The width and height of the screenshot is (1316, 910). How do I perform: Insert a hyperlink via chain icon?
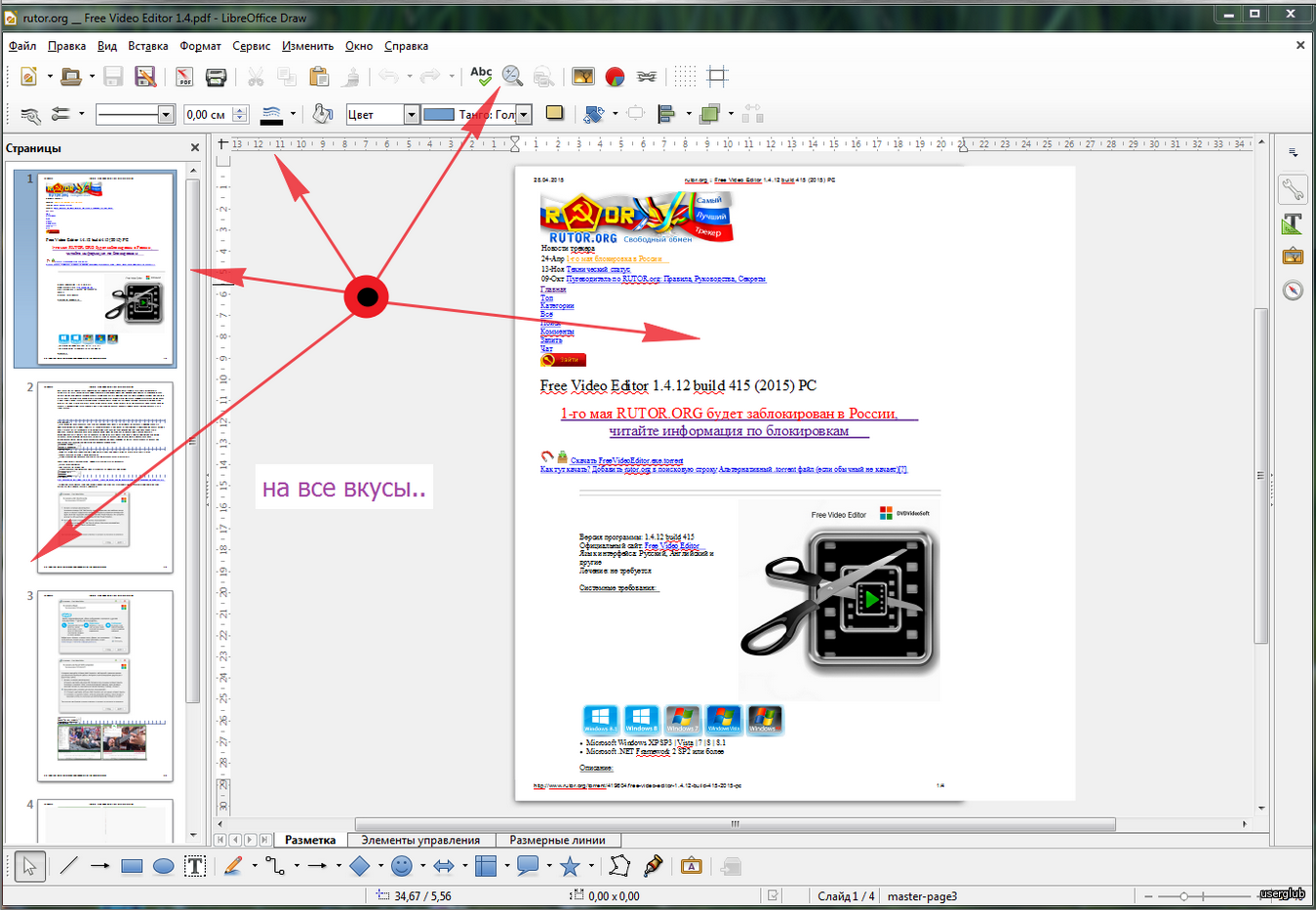(646, 76)
